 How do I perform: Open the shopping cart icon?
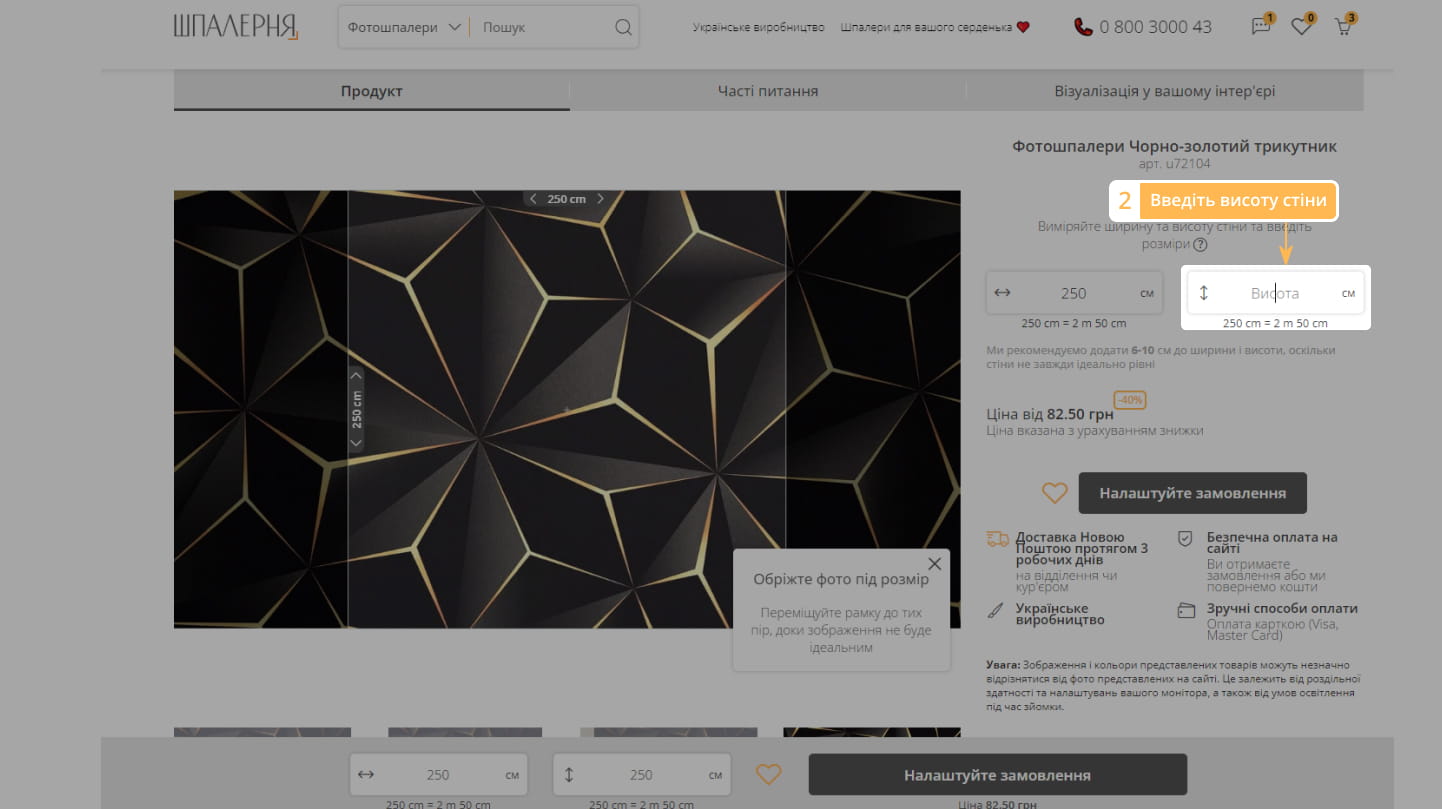pyautogui.click(x=1343, y=27)
